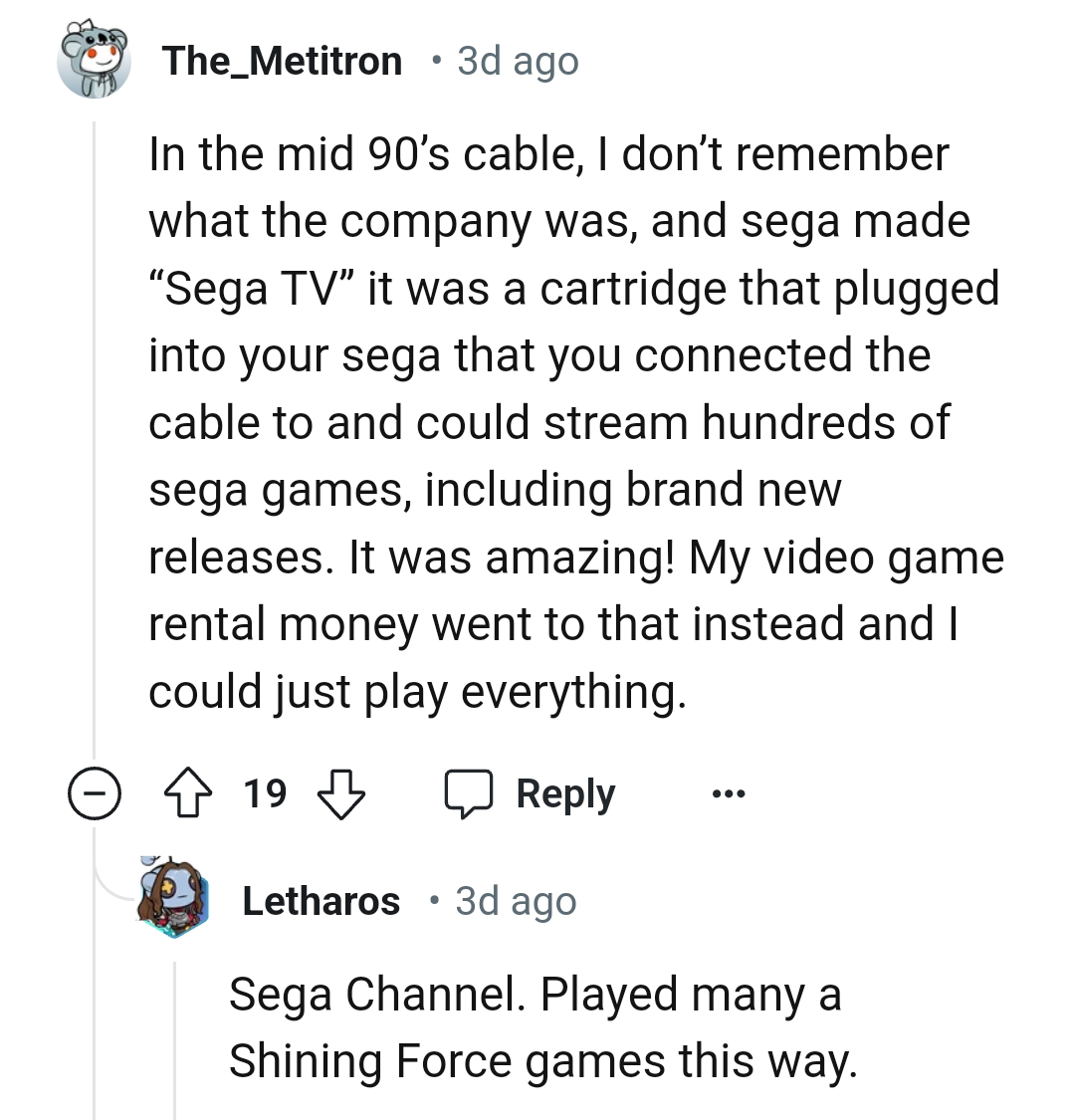Click the minus circle to hide replies
Viewport: 1074px width, 1120px height.
pyautogui.click(x=94, y=792)
